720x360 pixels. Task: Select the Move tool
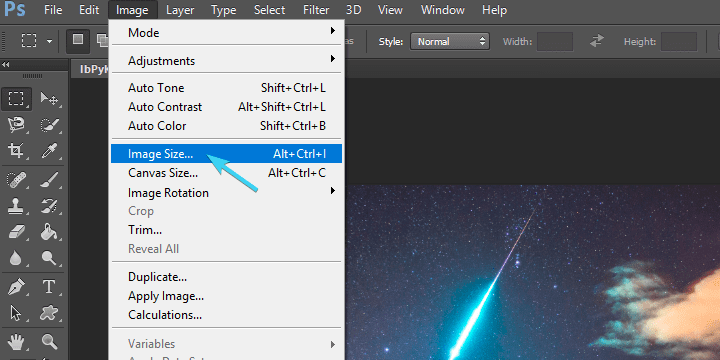(x=49, y=99)
